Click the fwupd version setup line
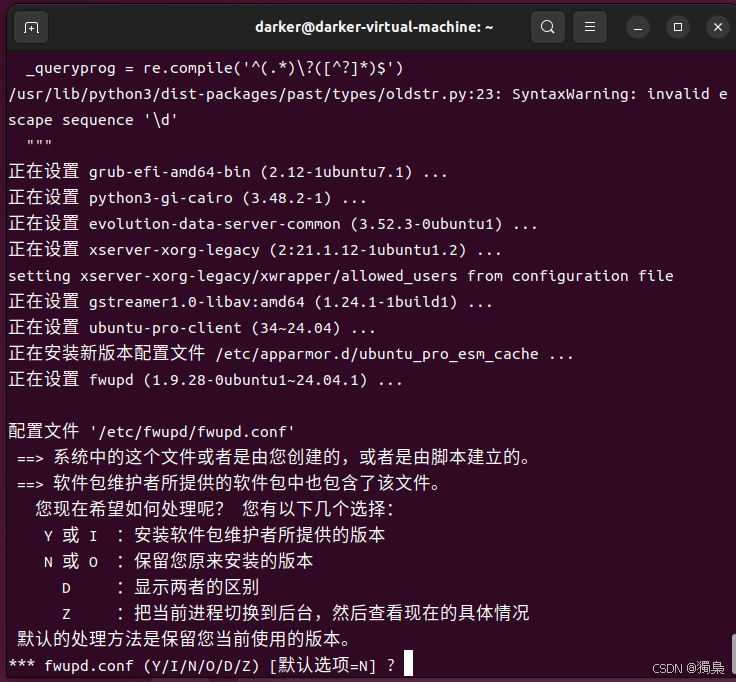The image size is (736, 682). 206,380
